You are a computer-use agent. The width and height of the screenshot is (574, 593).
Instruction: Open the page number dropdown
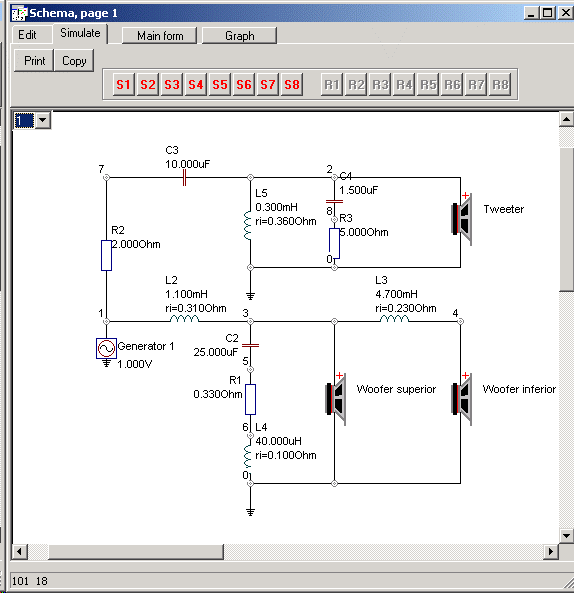coord(43,121)
